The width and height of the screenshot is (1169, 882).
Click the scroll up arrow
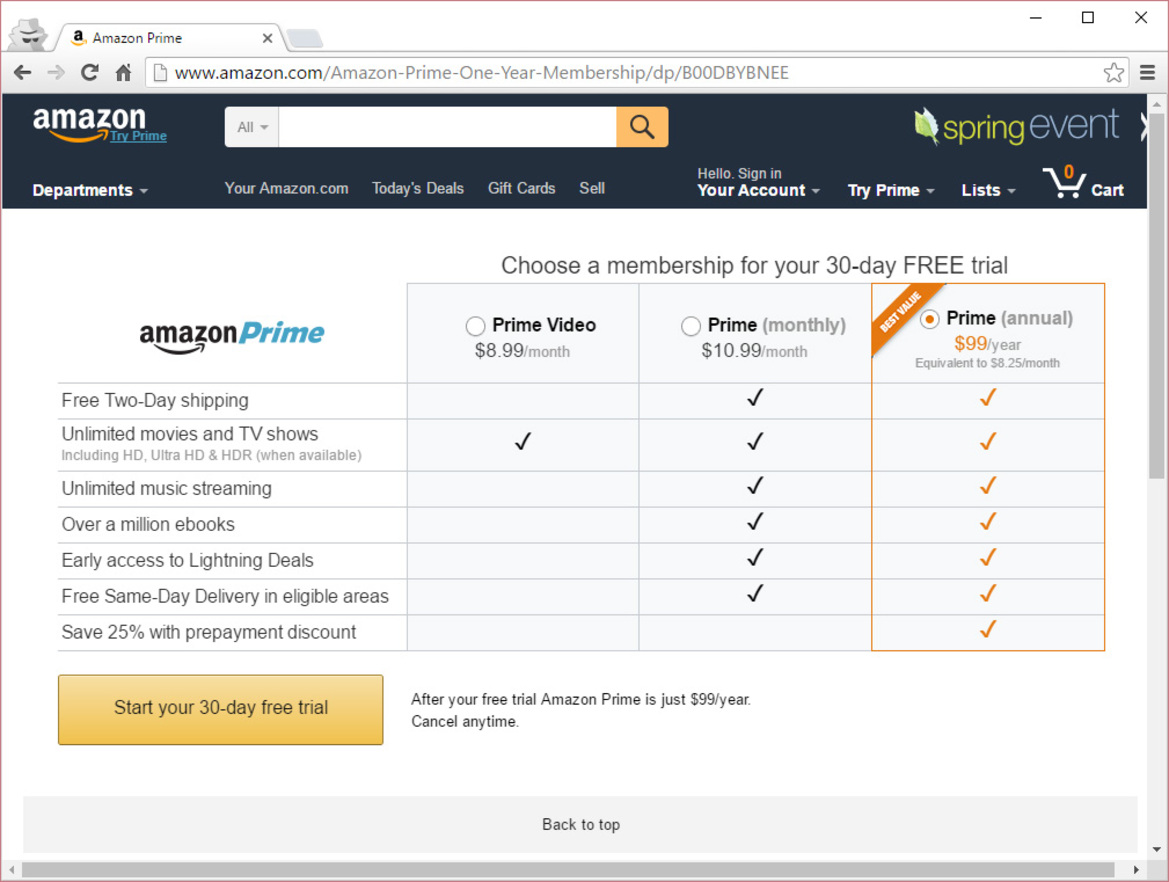(x=1156, y=104)
